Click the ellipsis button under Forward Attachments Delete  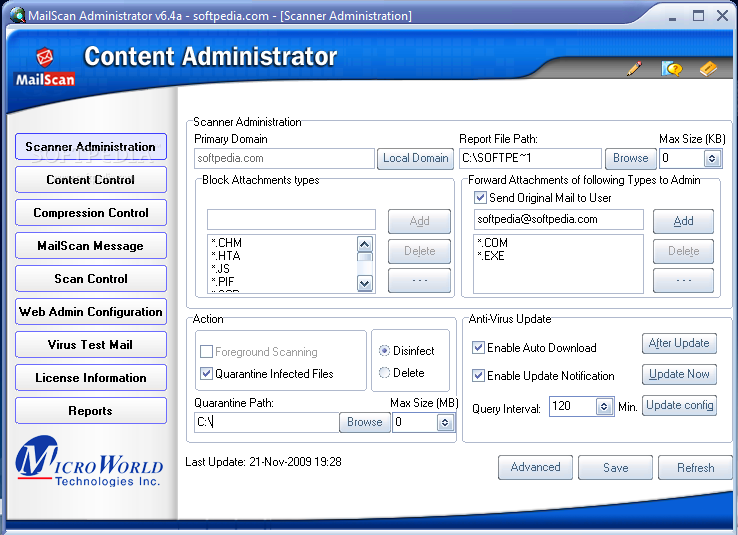(683, 280)
